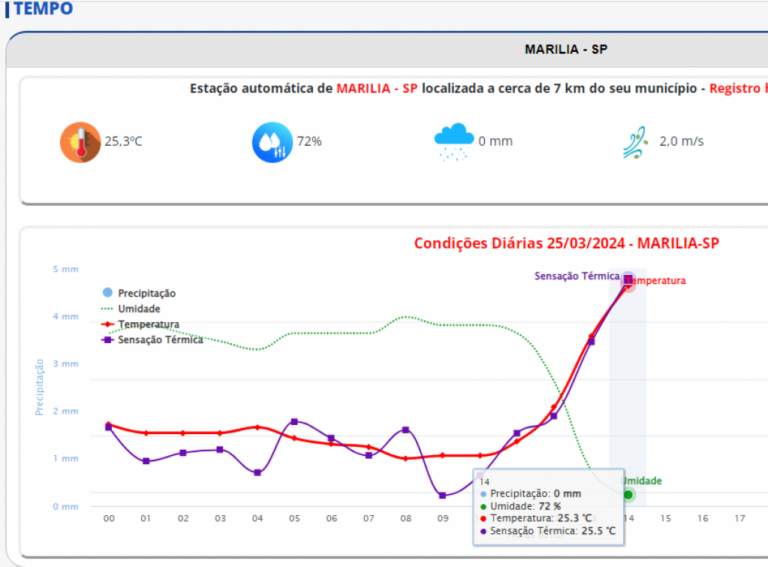Click the blue humidity droplets icon
Screen dimensions: 768x567
(x=272, y=142)
